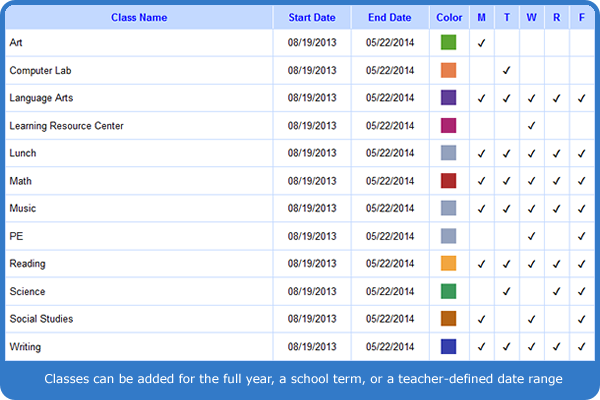Pick the green swatch for Science
This screenshot has height=400, width=600.
point(448,291)
